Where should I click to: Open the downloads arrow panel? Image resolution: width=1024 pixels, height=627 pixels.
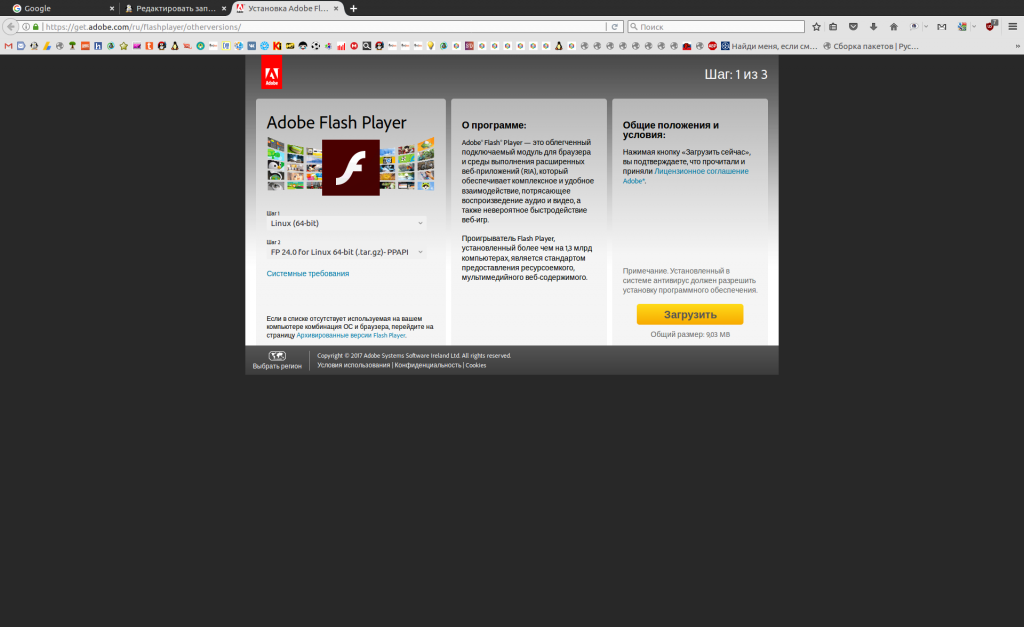coord(873,27)
